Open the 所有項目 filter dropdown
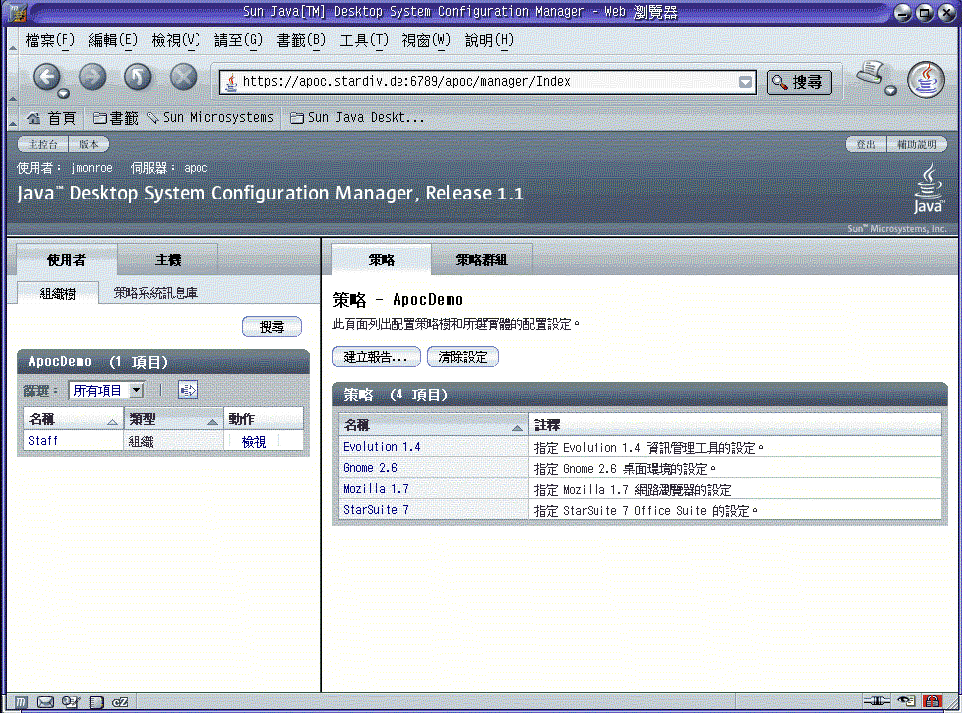The height and width of the screenshot is (713, 962). [107, 390]
